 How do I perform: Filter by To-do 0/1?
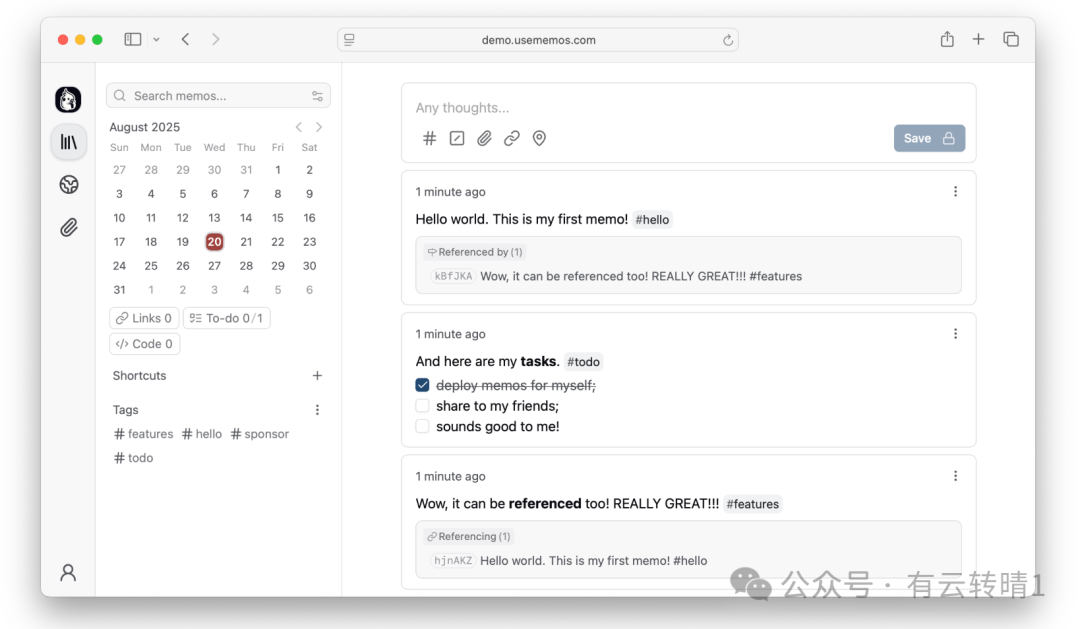coord(227,318)
